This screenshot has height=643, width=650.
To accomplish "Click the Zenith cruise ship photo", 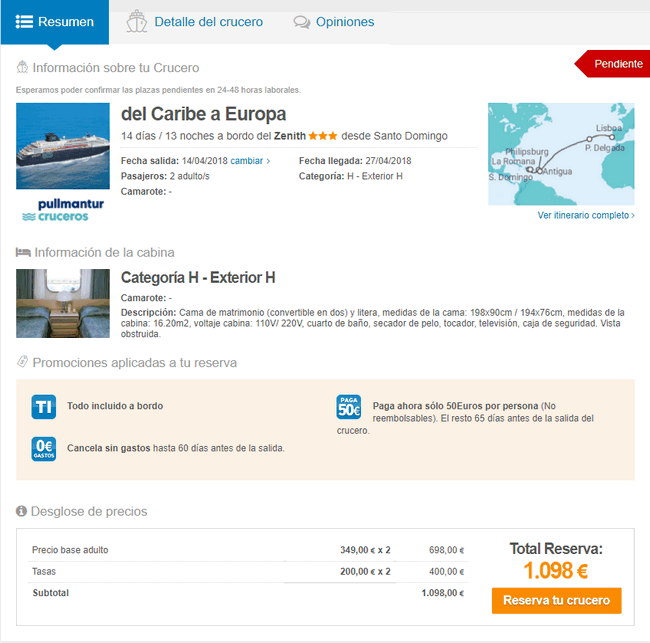I will pyautogui.click(x=63, y=146).
